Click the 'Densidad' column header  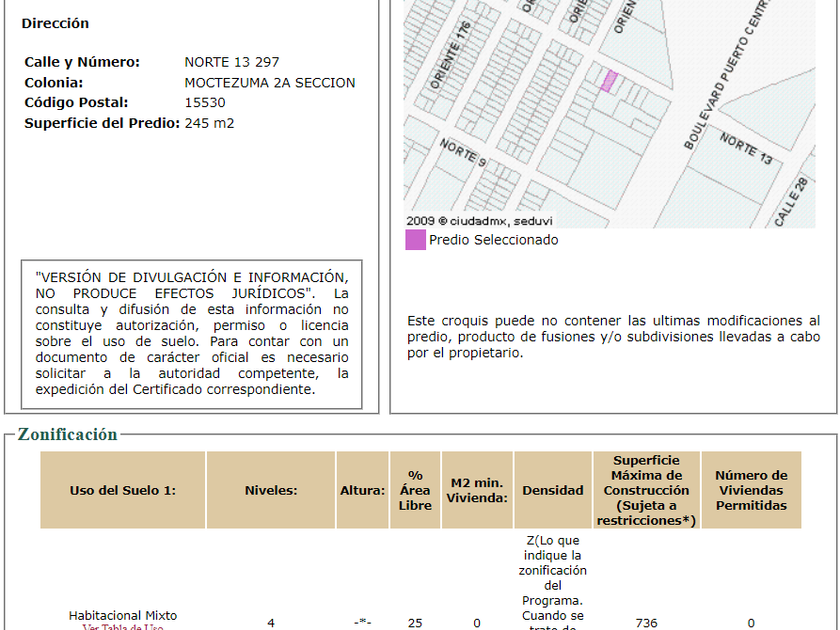click(553, 490)
